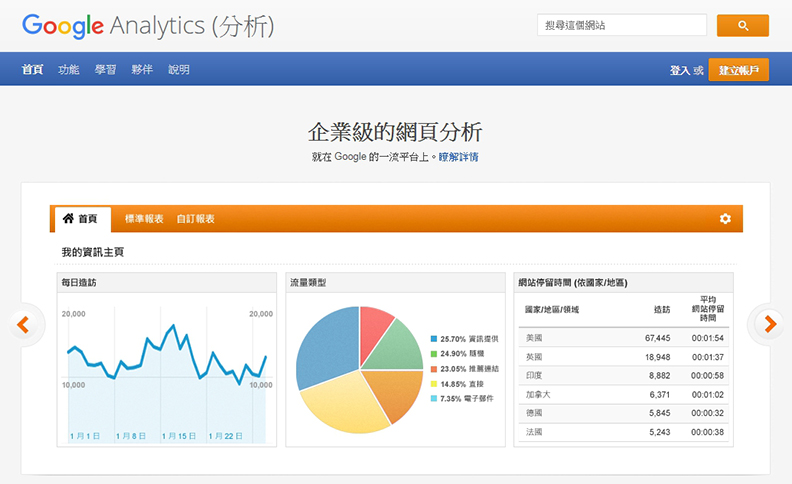This screenshot has width=792, height=484.
Task: Select the 印度 table row
Action: point(624,375)
